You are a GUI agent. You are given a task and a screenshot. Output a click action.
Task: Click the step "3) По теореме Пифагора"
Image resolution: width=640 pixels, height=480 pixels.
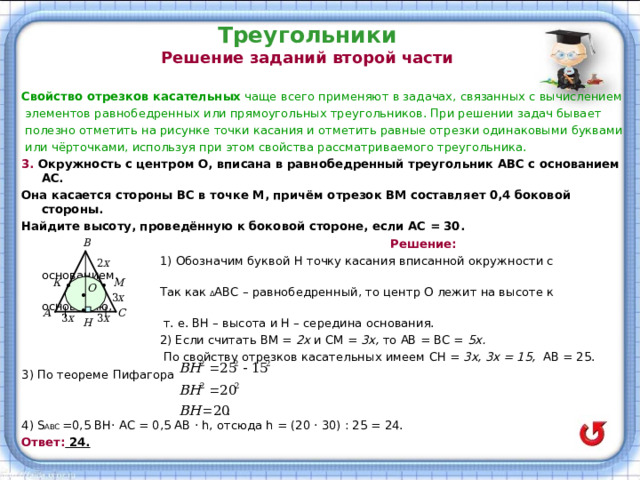click(x=98, y=375)
